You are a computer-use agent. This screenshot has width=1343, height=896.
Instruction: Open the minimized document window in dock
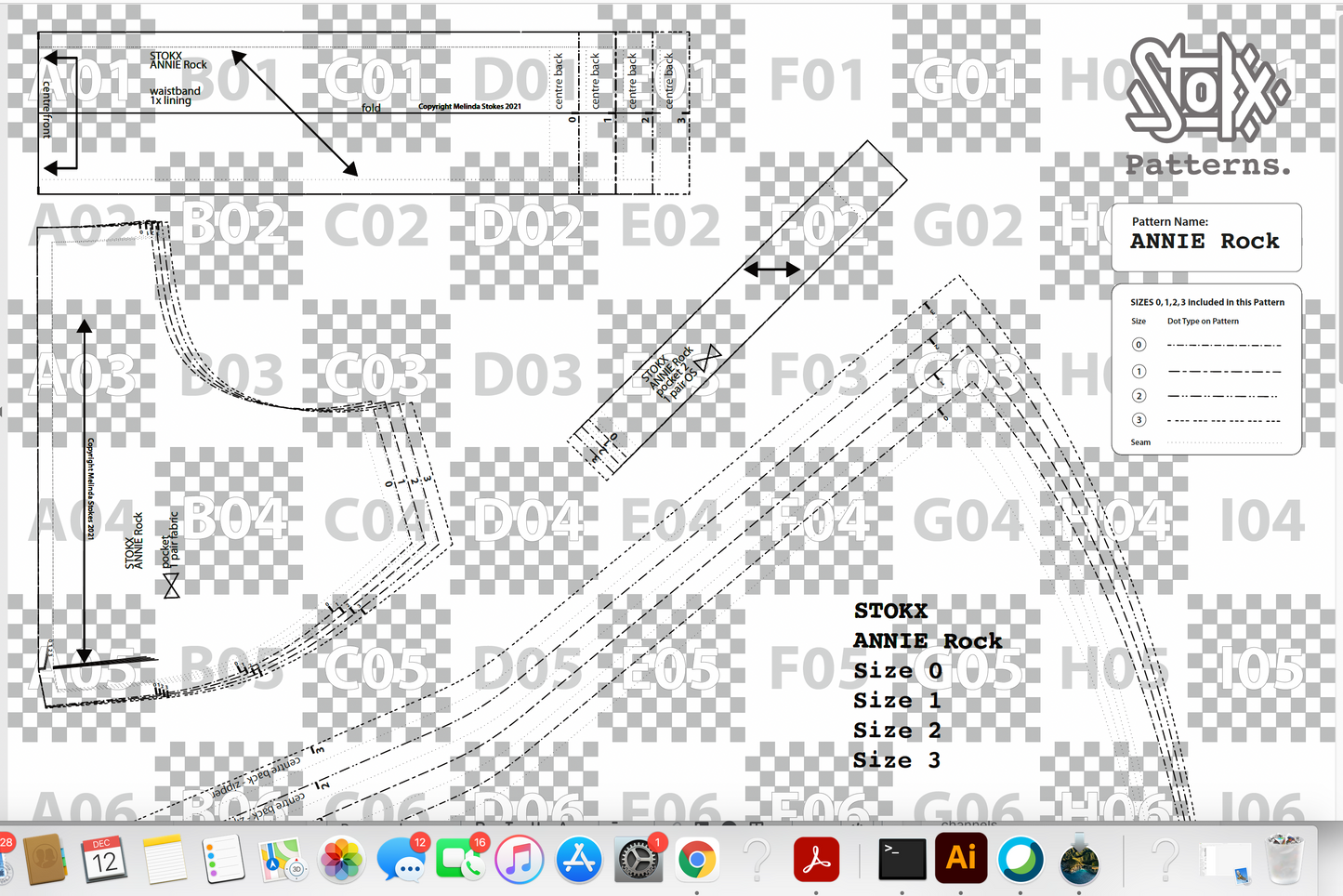(1225, 862)
